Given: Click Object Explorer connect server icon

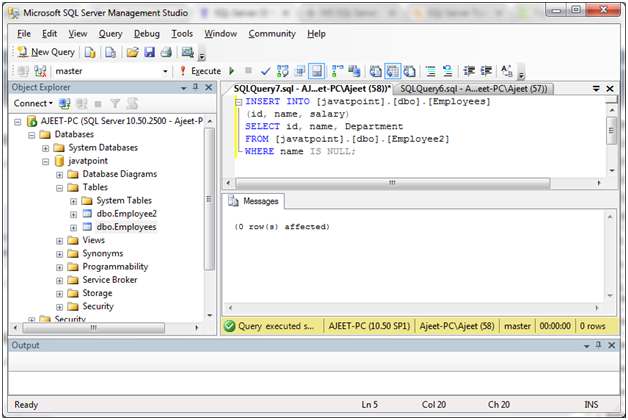Looking at the screenshot, I should click(x=64, y=104).
